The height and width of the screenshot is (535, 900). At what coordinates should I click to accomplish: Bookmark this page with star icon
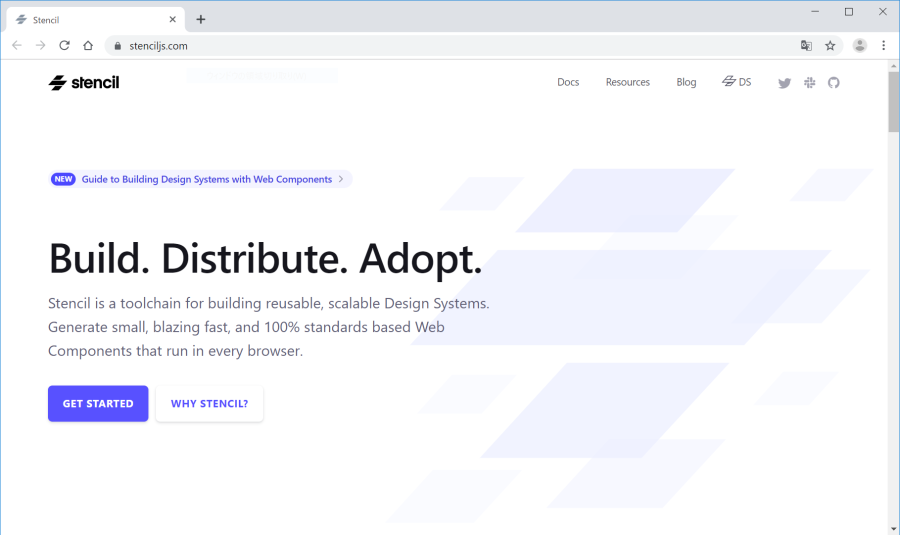[830, 46]
